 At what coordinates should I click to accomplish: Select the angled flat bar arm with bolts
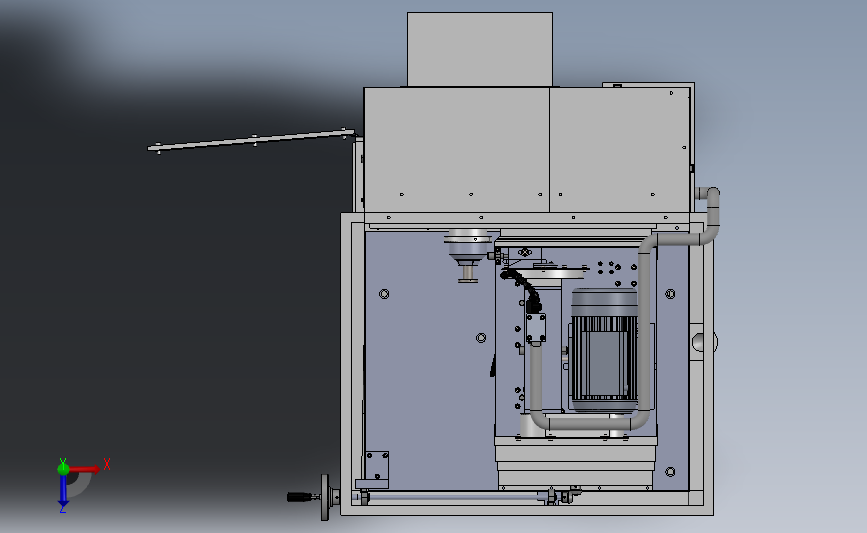(252, 140)
